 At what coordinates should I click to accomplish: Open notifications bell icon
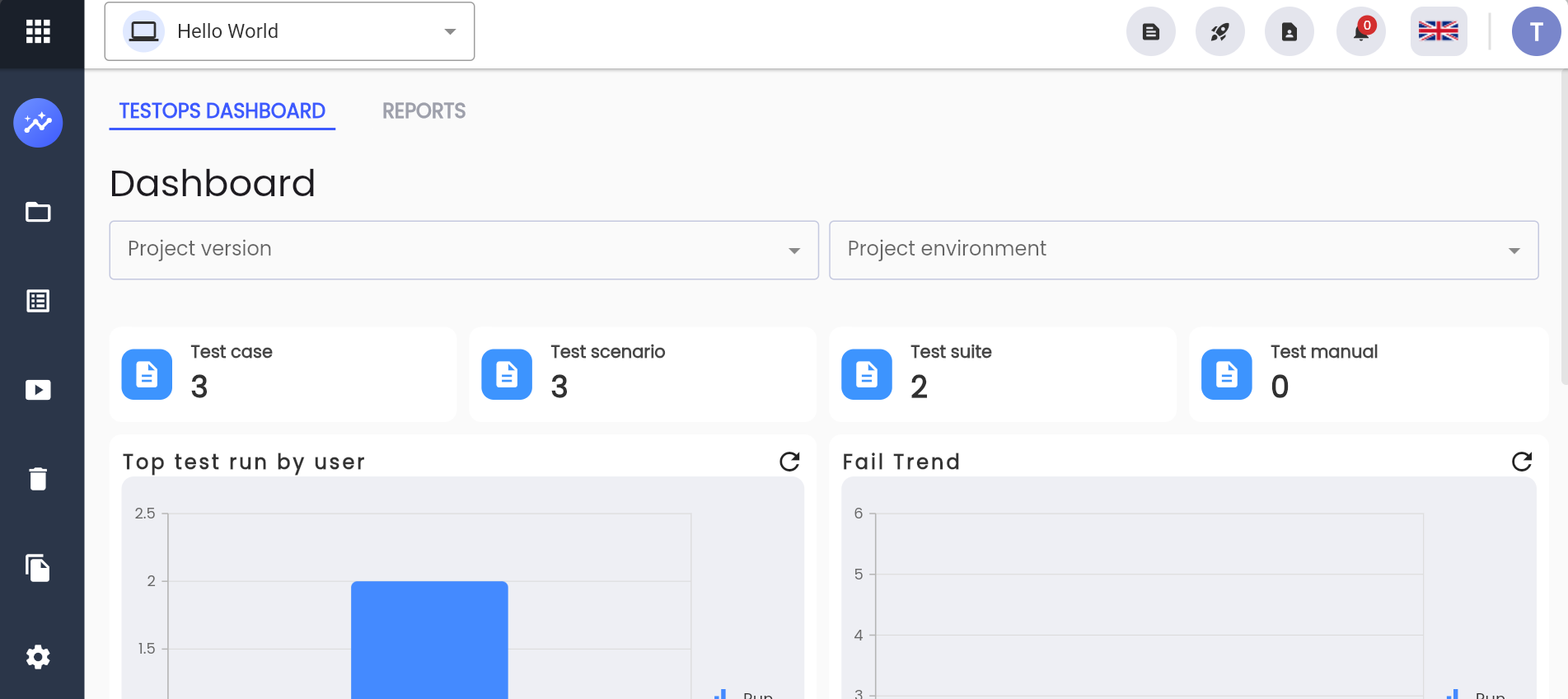[1361, 31]
